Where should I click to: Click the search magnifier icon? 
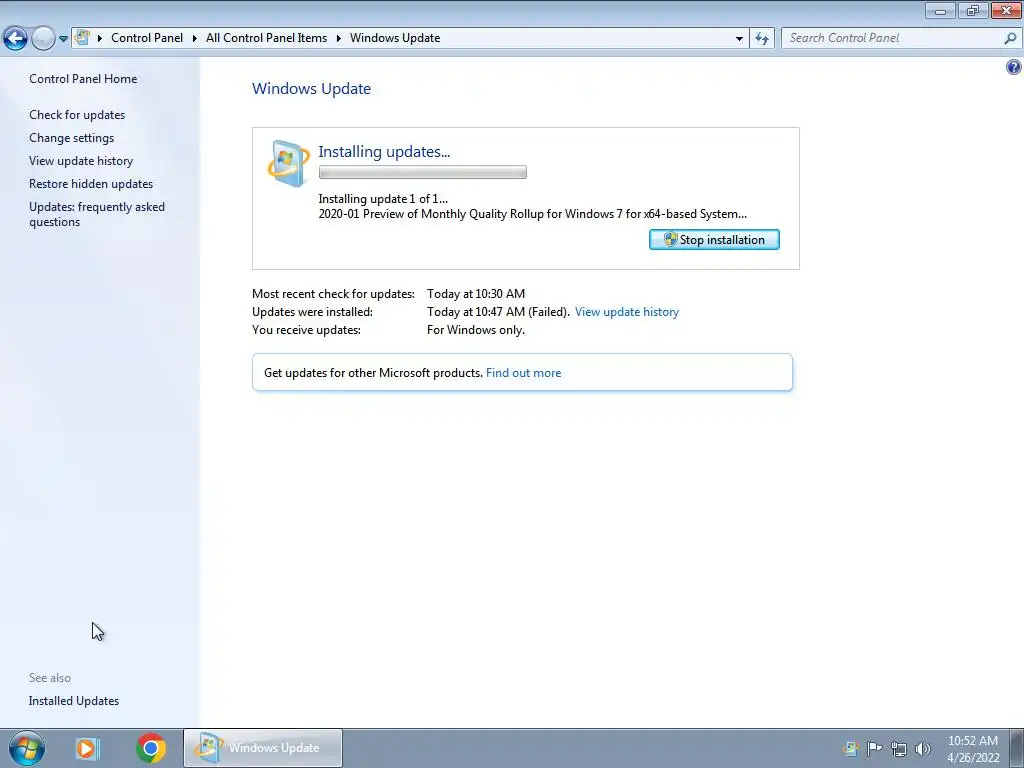click(1010, 38)
